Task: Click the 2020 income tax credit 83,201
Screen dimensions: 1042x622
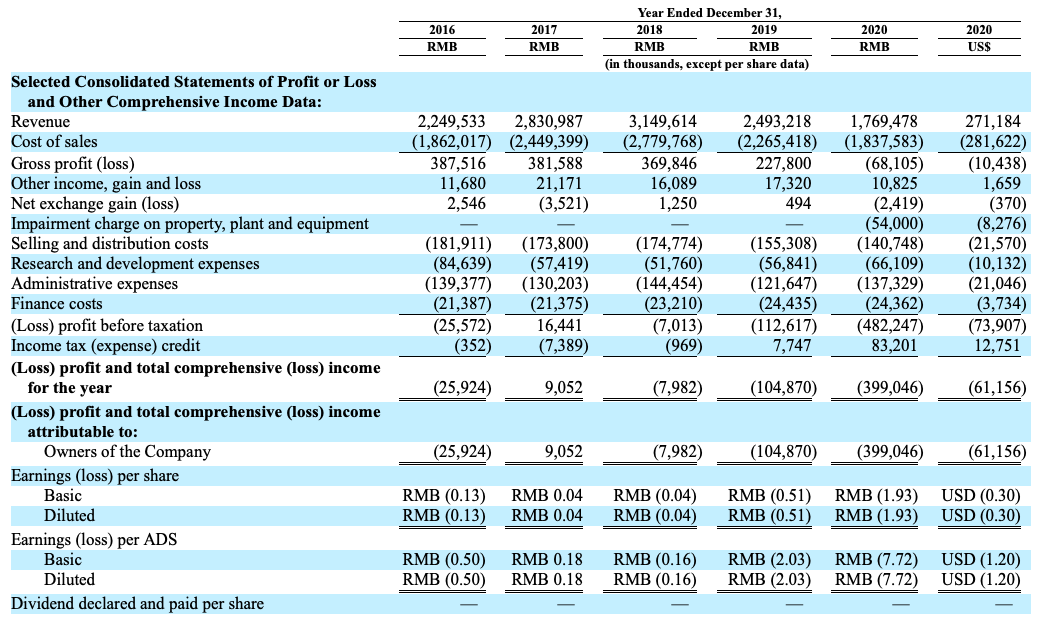Action: pos(895,345)
